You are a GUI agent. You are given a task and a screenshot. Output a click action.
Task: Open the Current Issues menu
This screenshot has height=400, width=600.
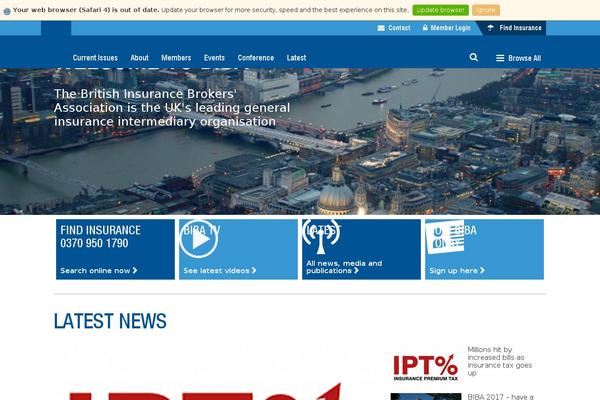tap(95, 58)
